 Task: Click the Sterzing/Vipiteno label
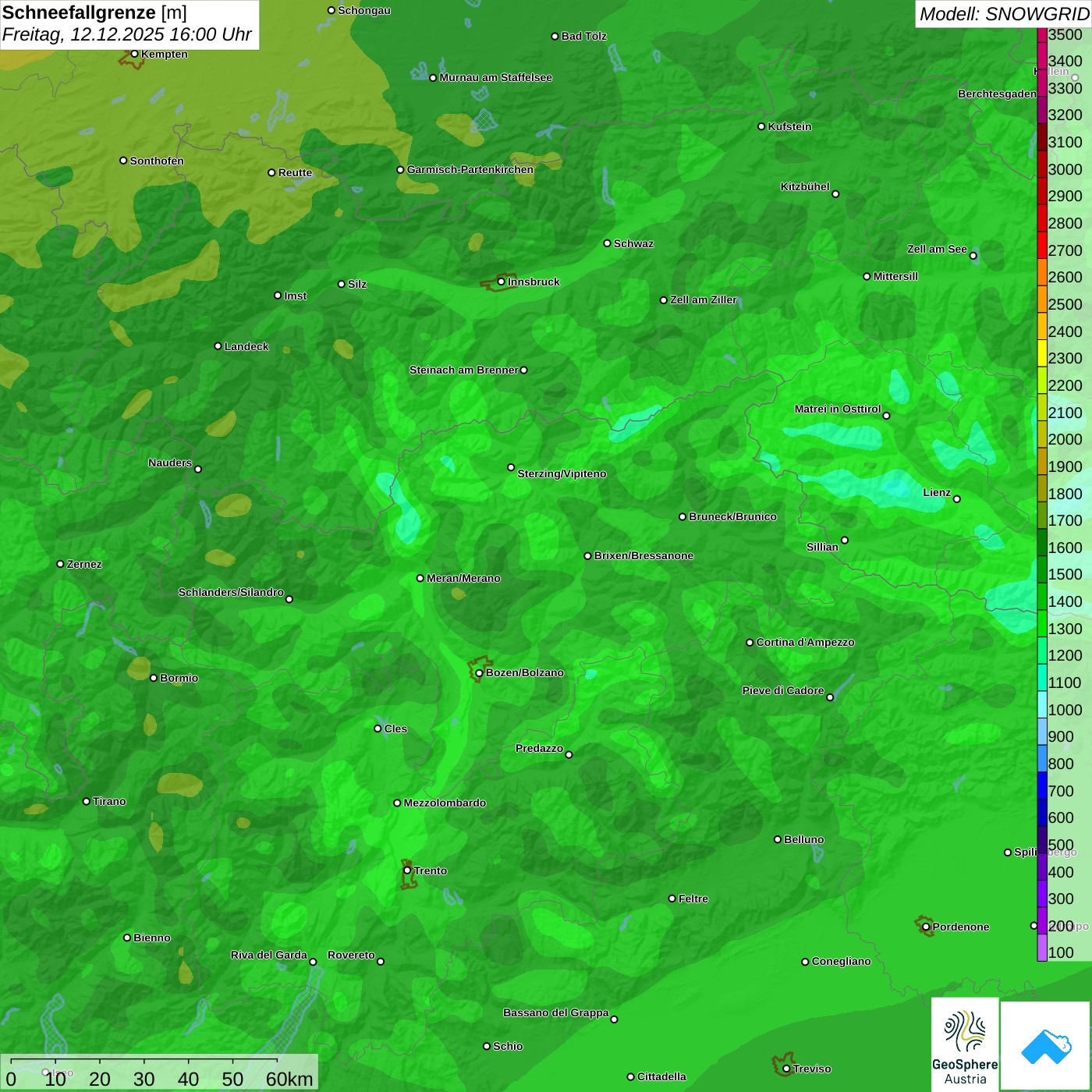[562, 473]
